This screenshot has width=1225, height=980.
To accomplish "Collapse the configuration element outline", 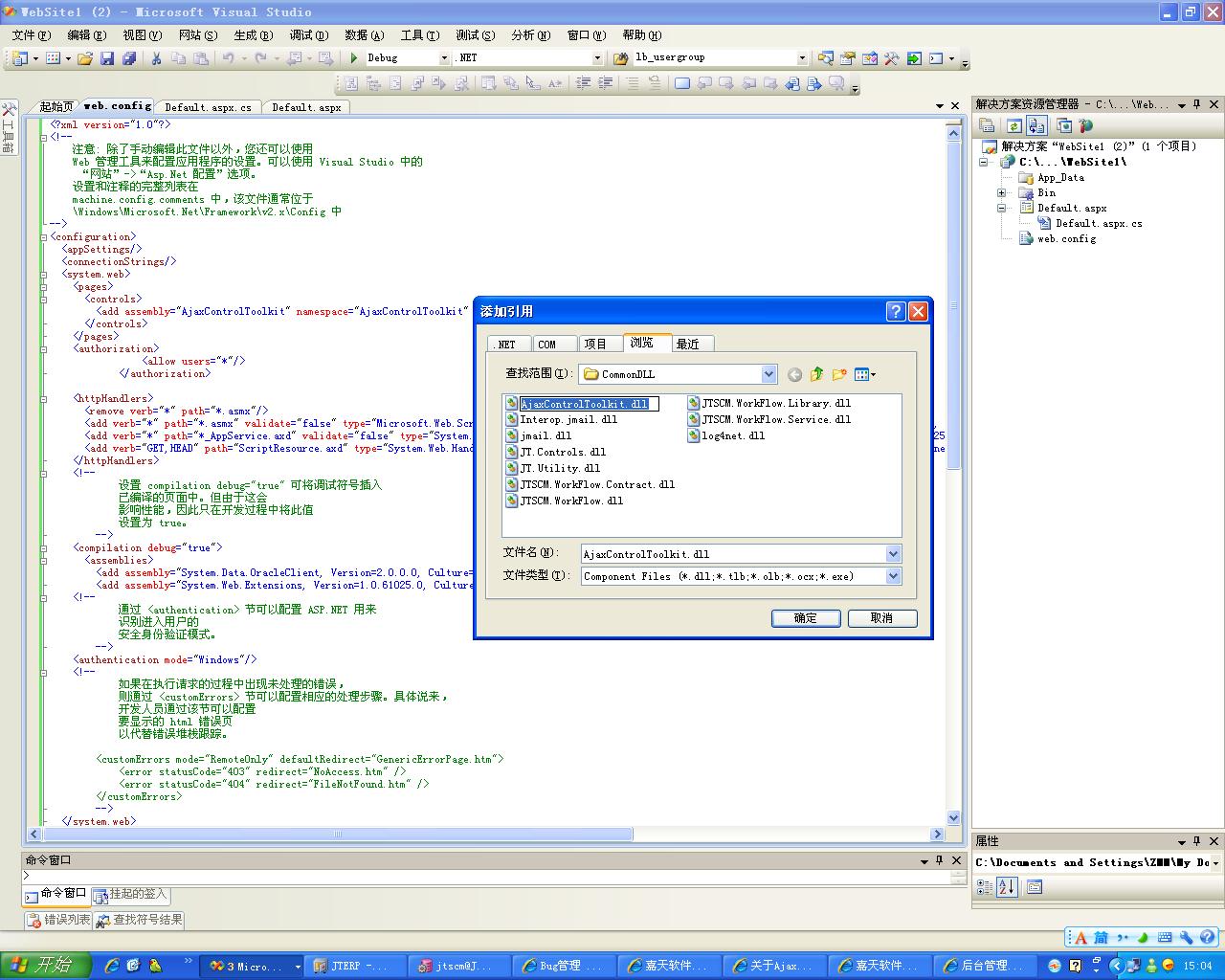I will pyautogui.click(x=44, y=236).
